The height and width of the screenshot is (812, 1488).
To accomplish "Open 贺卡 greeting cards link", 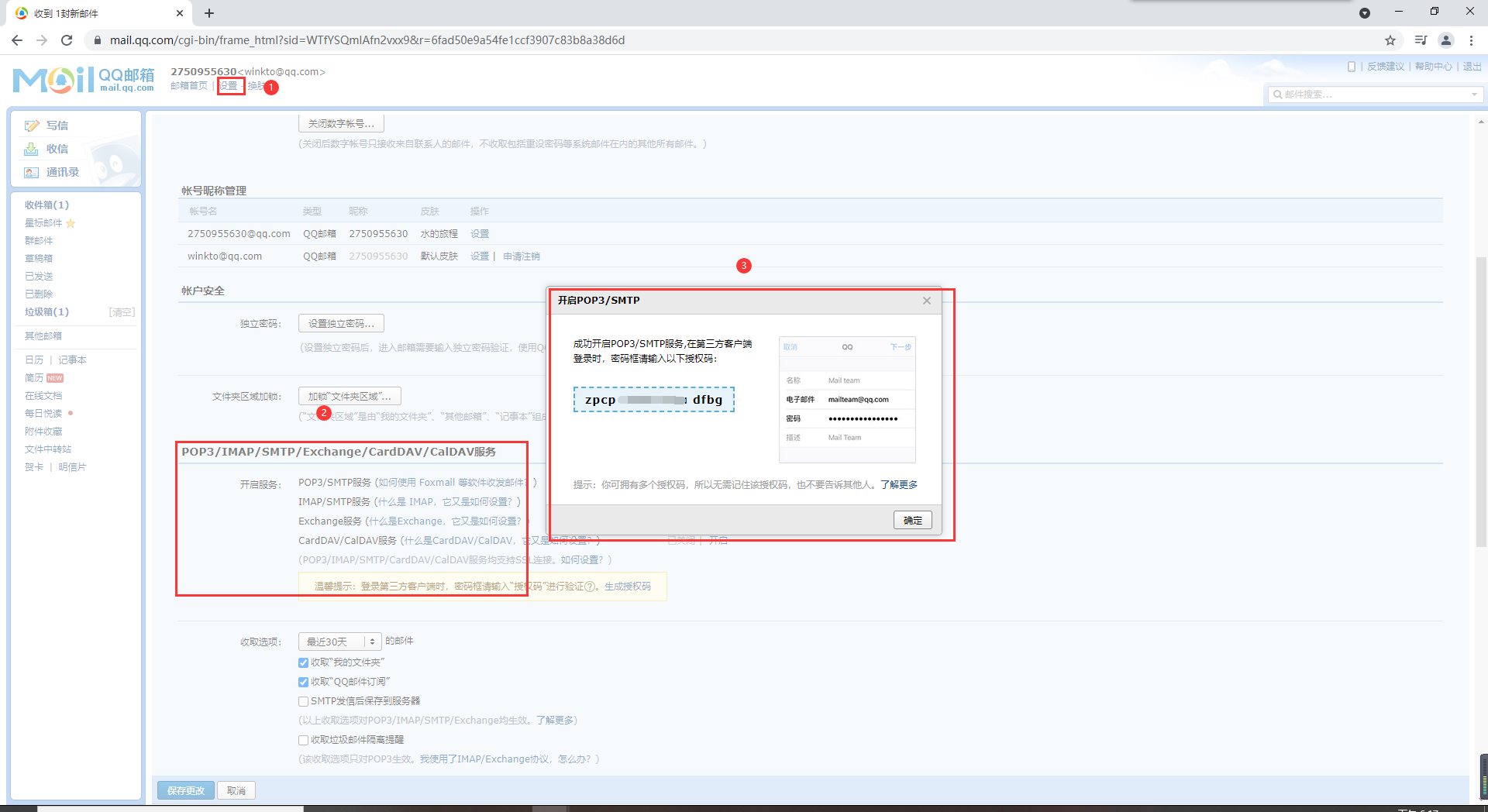I will pos(34,467).
